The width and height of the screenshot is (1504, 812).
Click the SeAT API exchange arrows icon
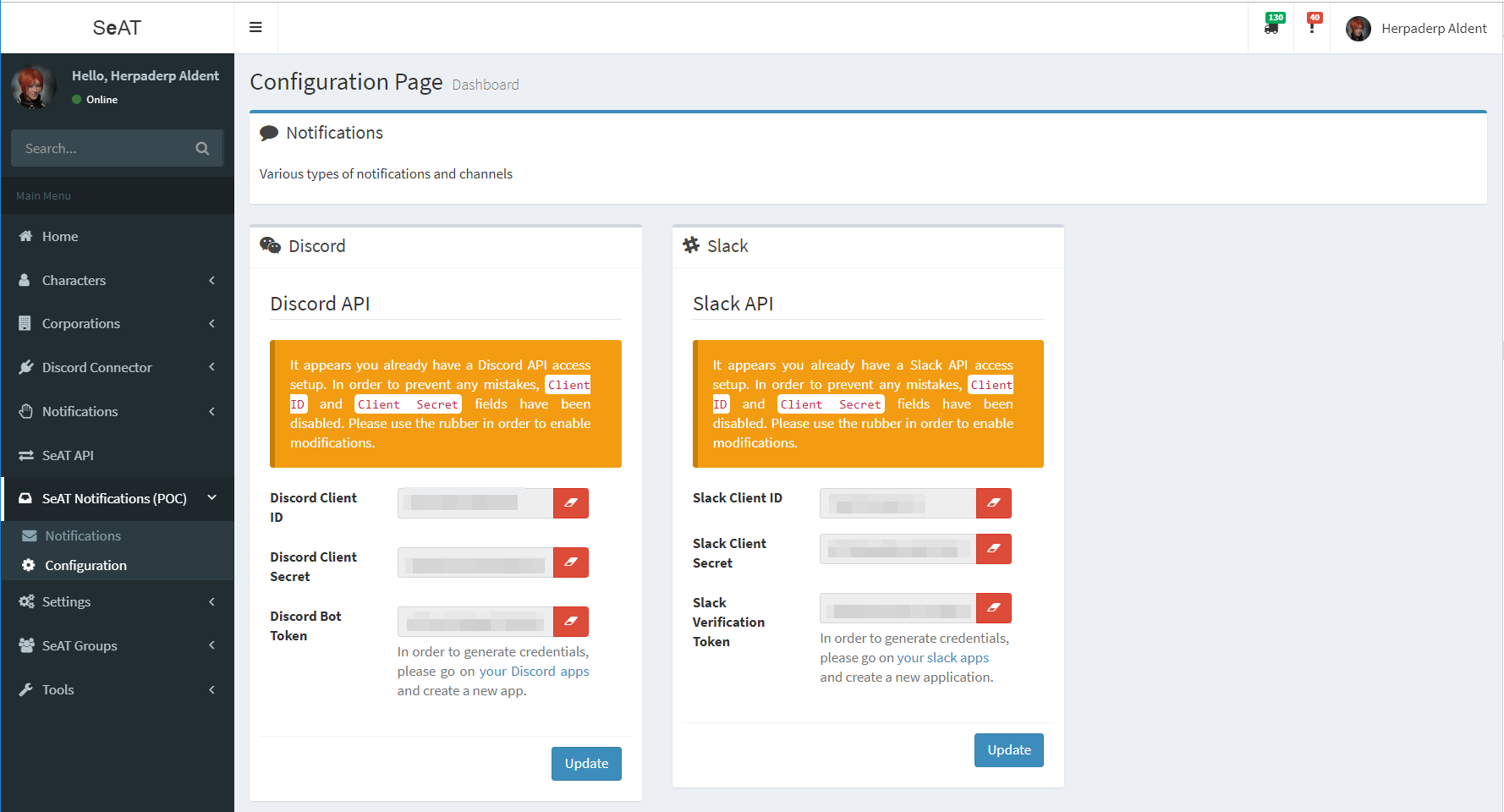pos(26,455)
